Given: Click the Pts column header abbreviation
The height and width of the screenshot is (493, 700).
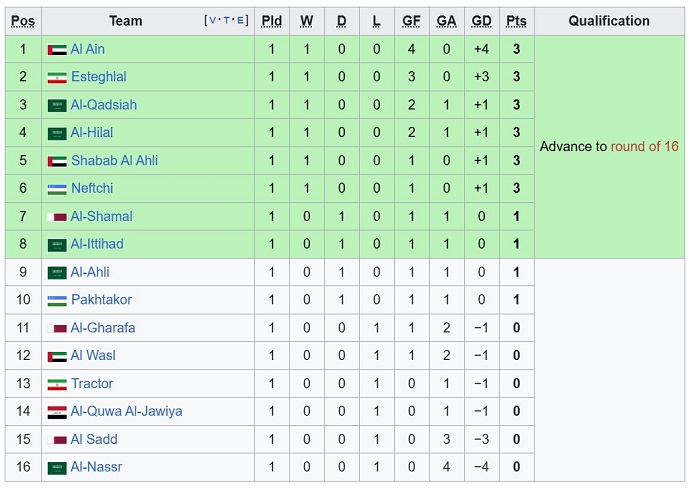Looking at the screenshot, I should click(x=517, y=21).
